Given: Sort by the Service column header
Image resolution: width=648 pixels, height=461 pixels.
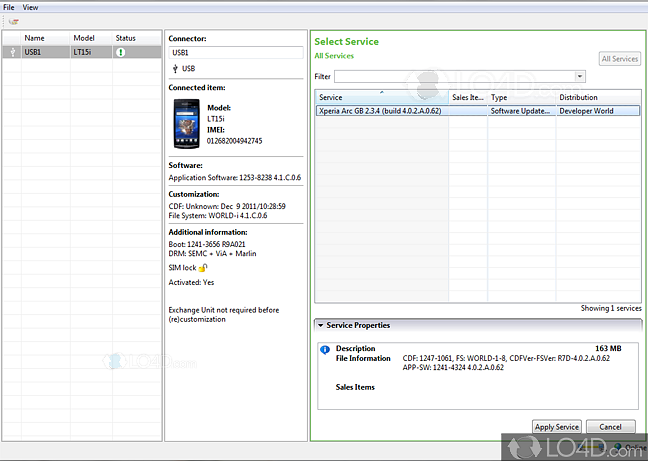Looking at the screenshot, I should pyautogui.click(x=380, y=97).
